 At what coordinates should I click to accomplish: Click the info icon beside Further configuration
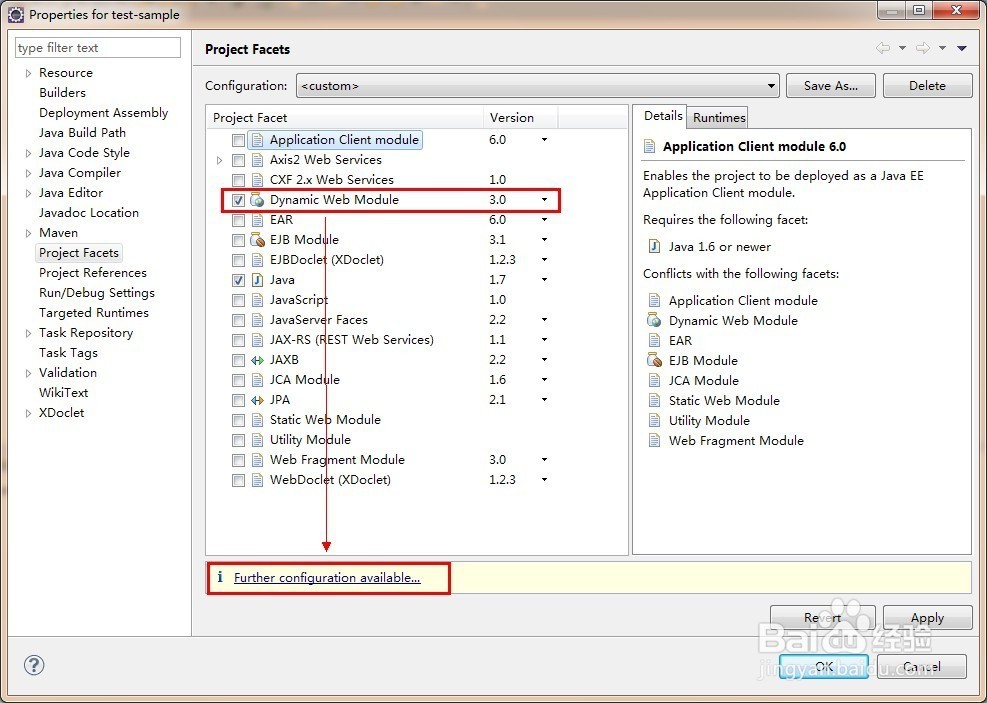coord(220,577)
